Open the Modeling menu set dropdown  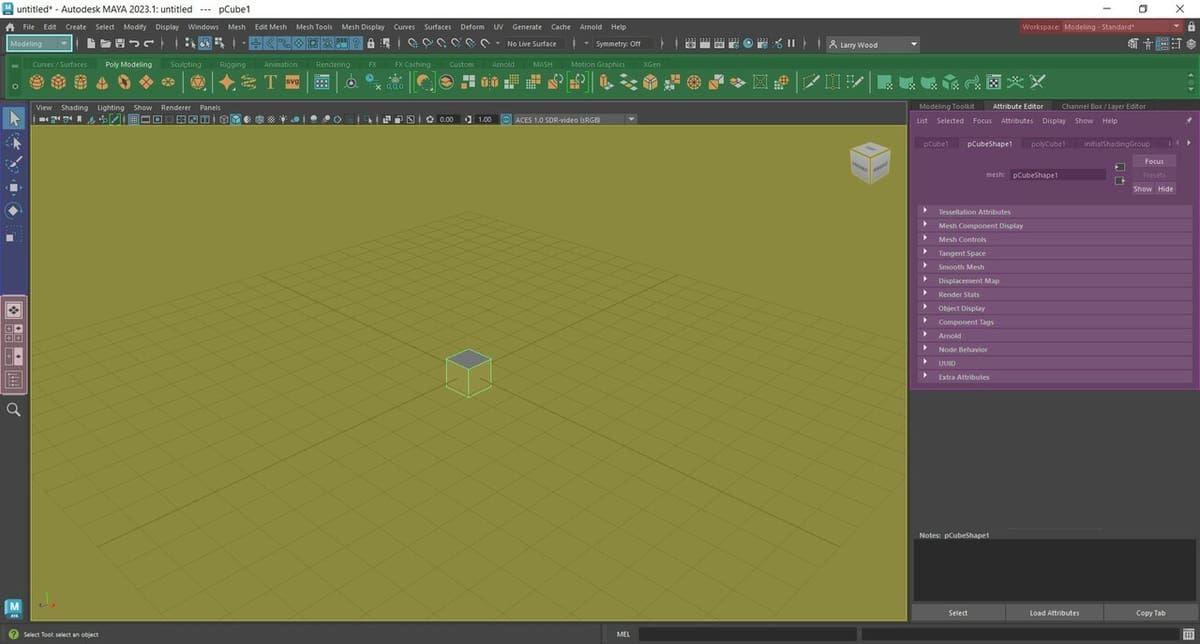[38, 43]
